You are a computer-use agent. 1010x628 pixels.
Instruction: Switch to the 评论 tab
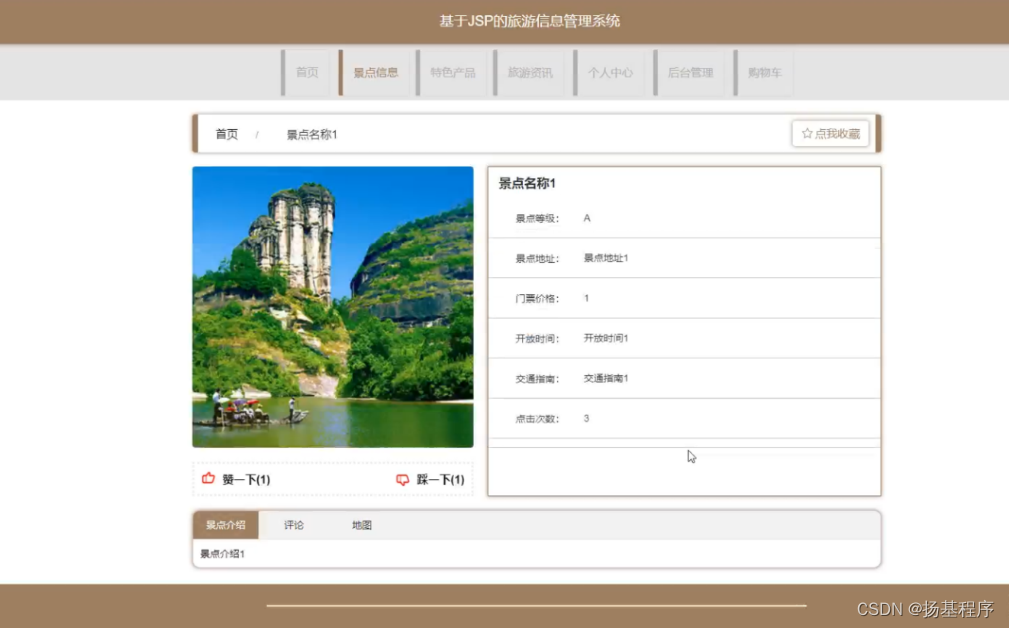coord(294,525)
